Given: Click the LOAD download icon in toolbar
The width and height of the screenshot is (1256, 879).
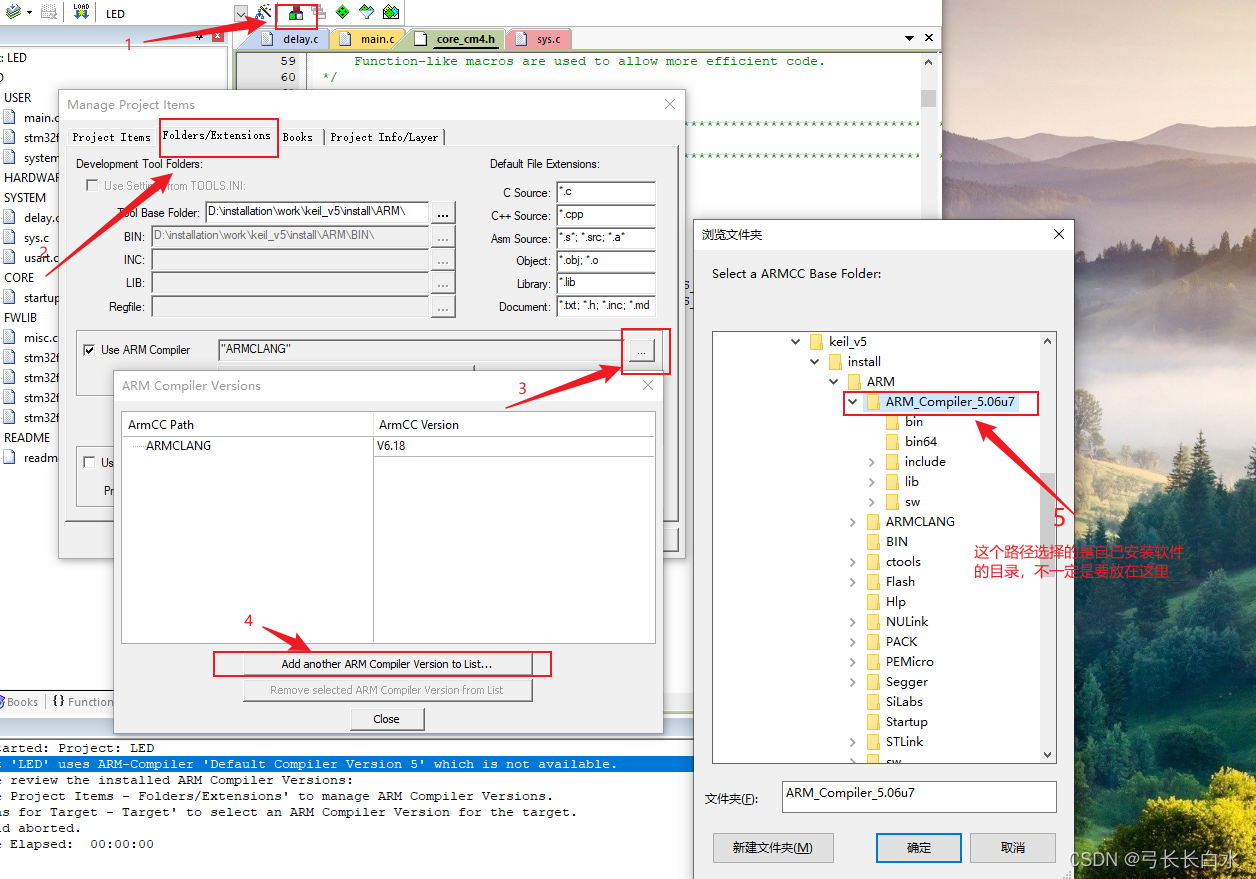Looking at the screenshot, I should (82, 13).
